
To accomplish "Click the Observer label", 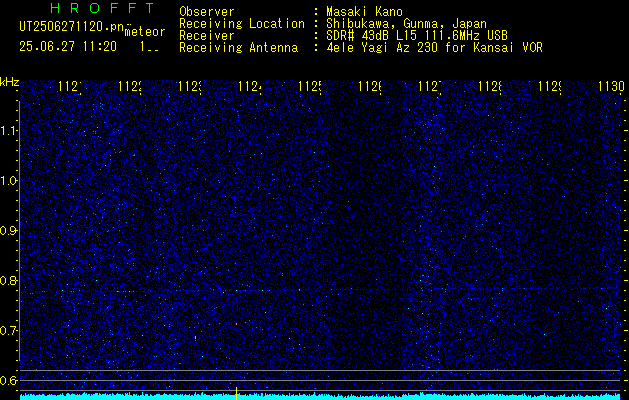I will (207, 12).
